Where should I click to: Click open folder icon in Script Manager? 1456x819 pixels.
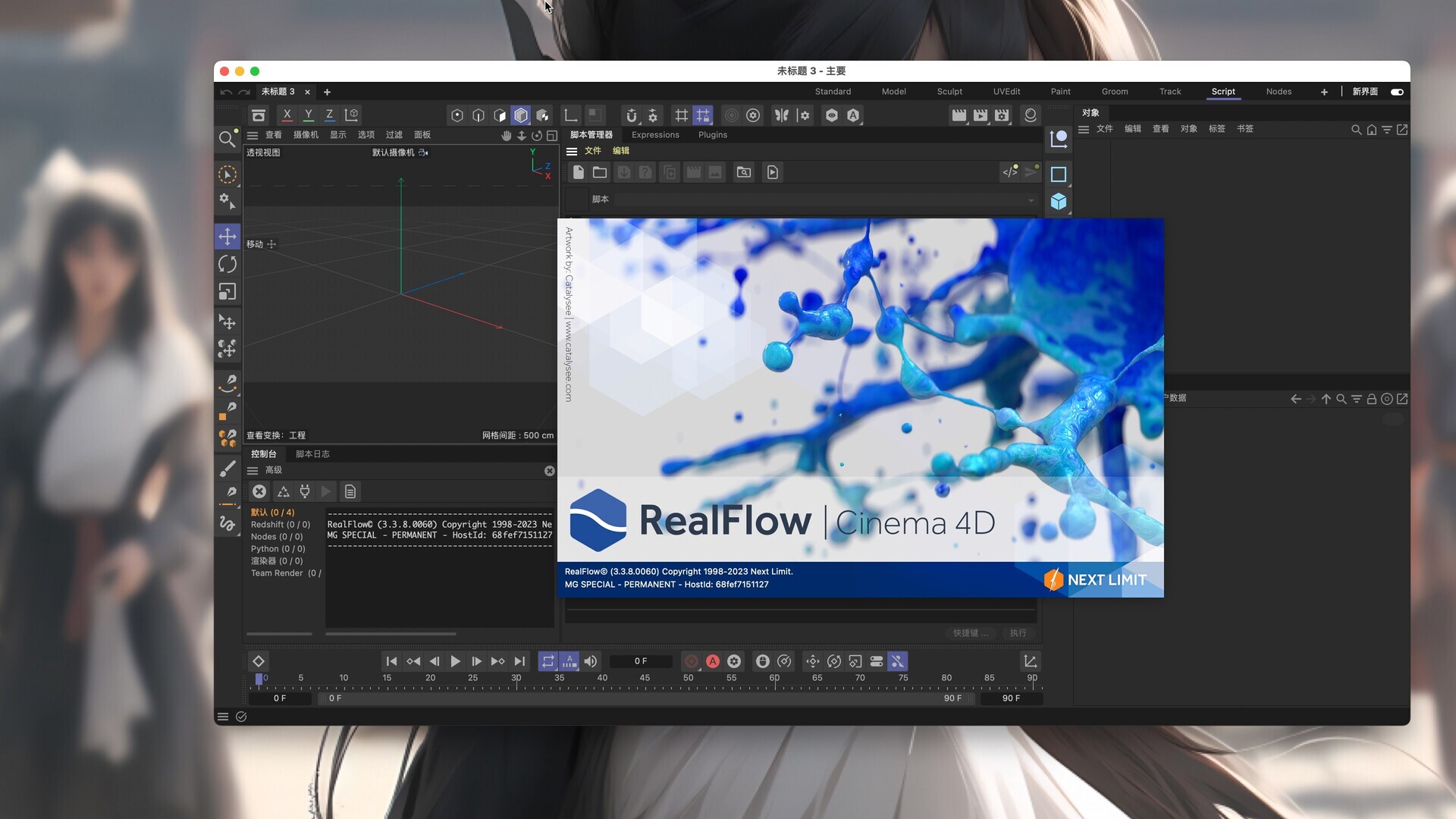pos(600,172)
